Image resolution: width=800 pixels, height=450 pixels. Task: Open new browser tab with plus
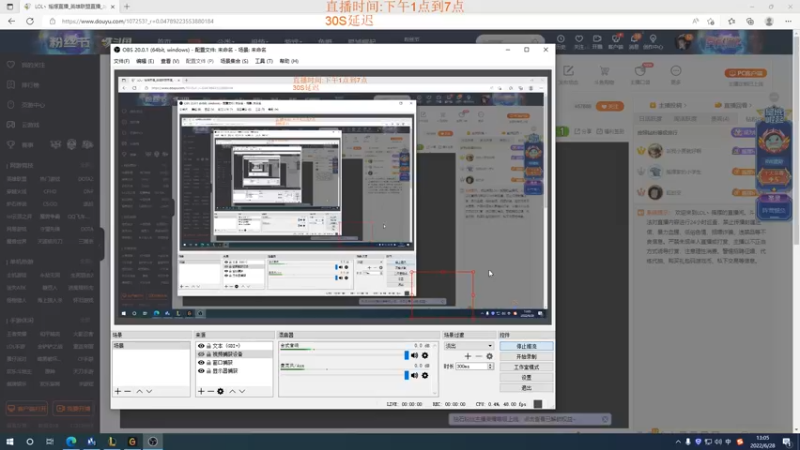127,7
